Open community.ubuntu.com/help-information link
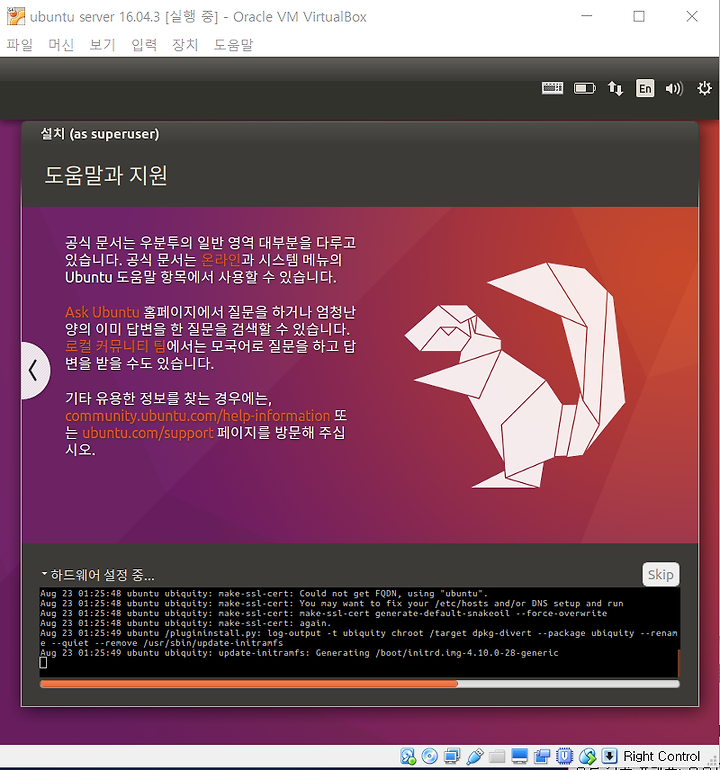720x770 pixels. 197,416
